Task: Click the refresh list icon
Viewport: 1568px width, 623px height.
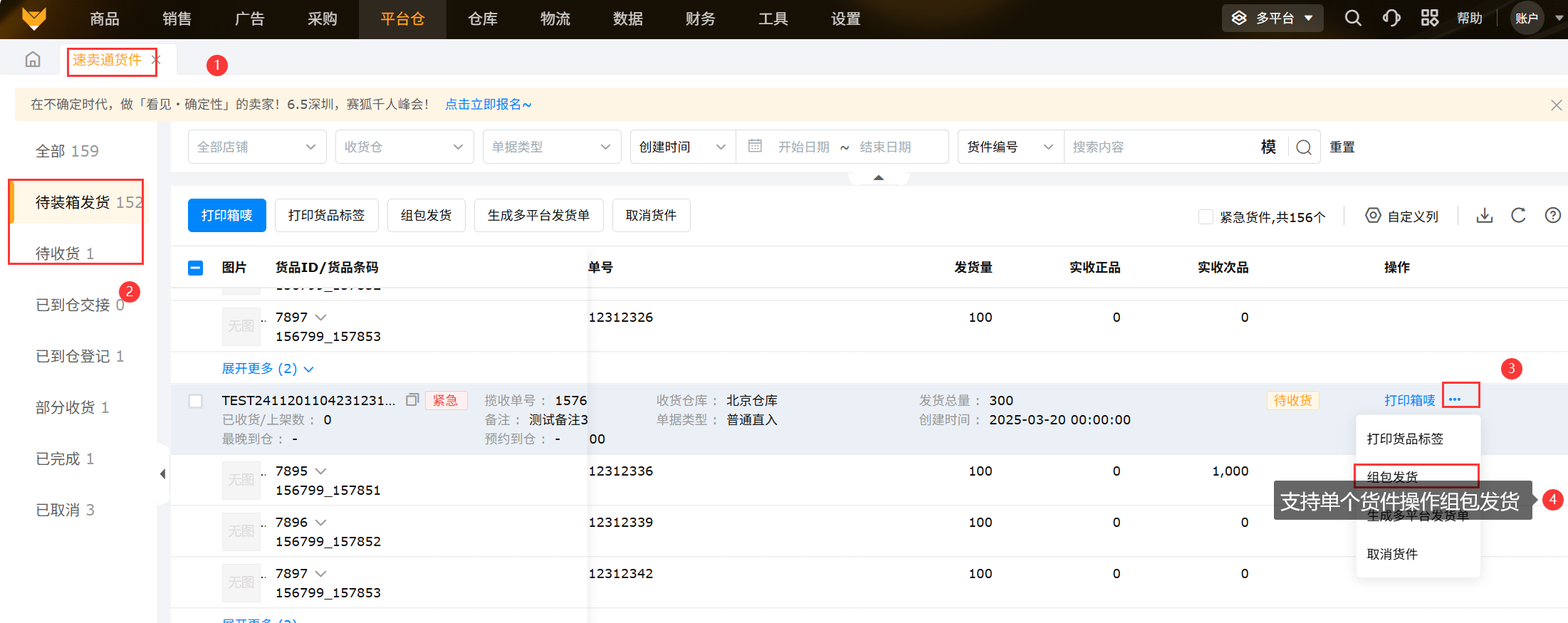Action: click(x=1518, y=216)
